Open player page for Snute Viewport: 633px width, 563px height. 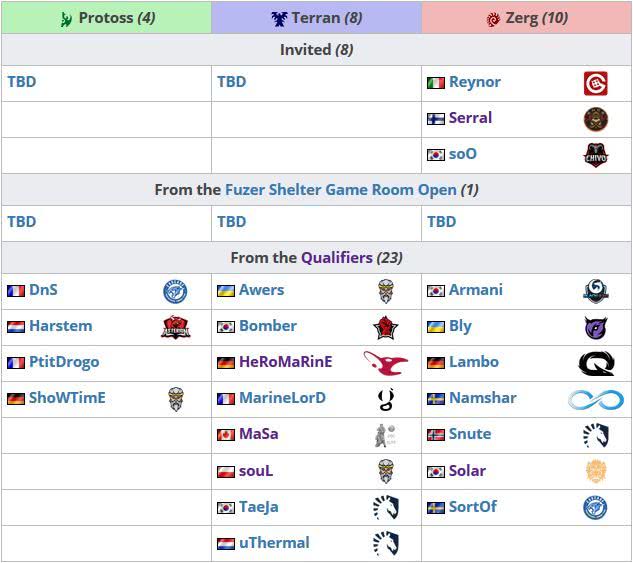(470, 434)
